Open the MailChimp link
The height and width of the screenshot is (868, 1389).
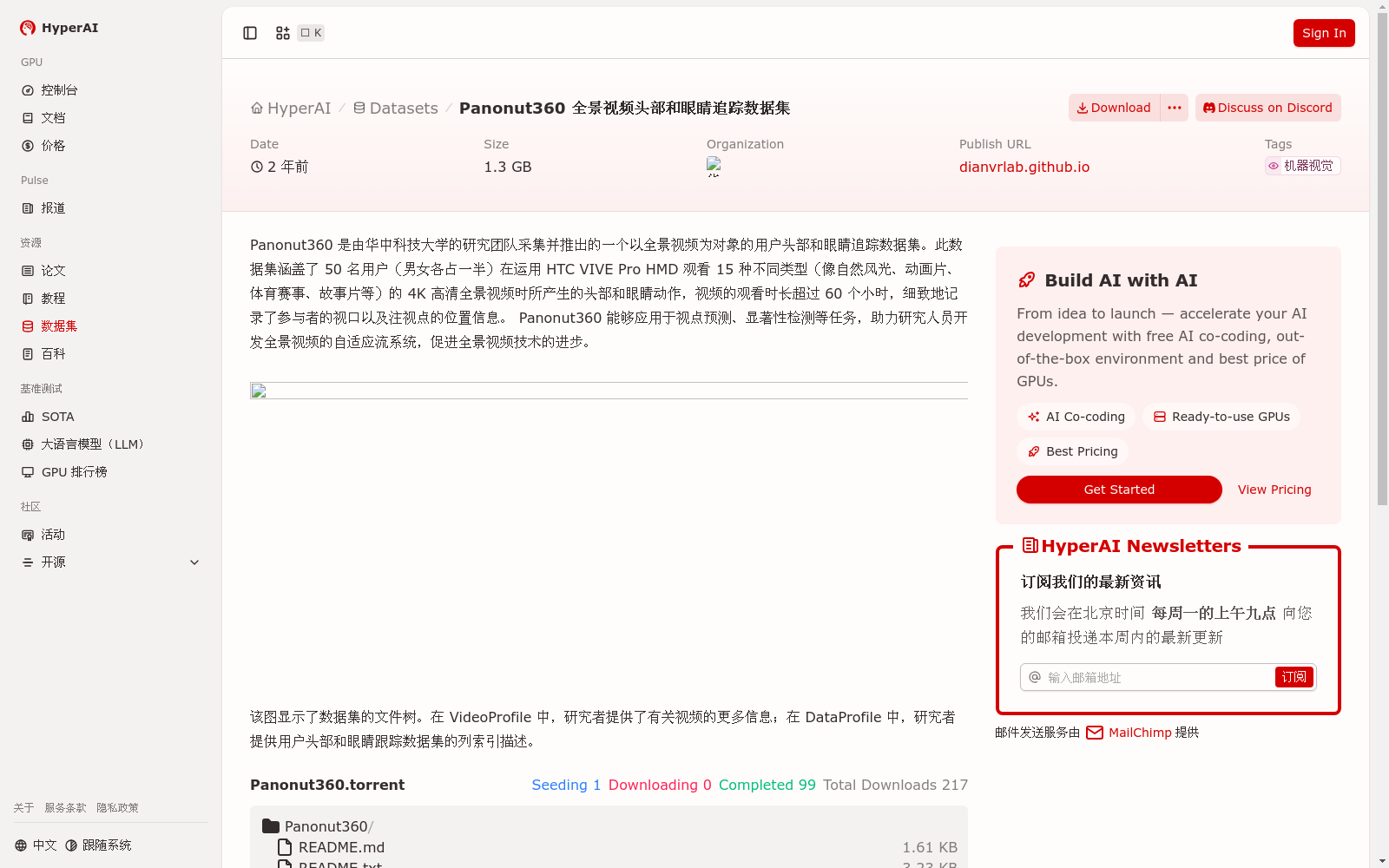click(1129, 733)
